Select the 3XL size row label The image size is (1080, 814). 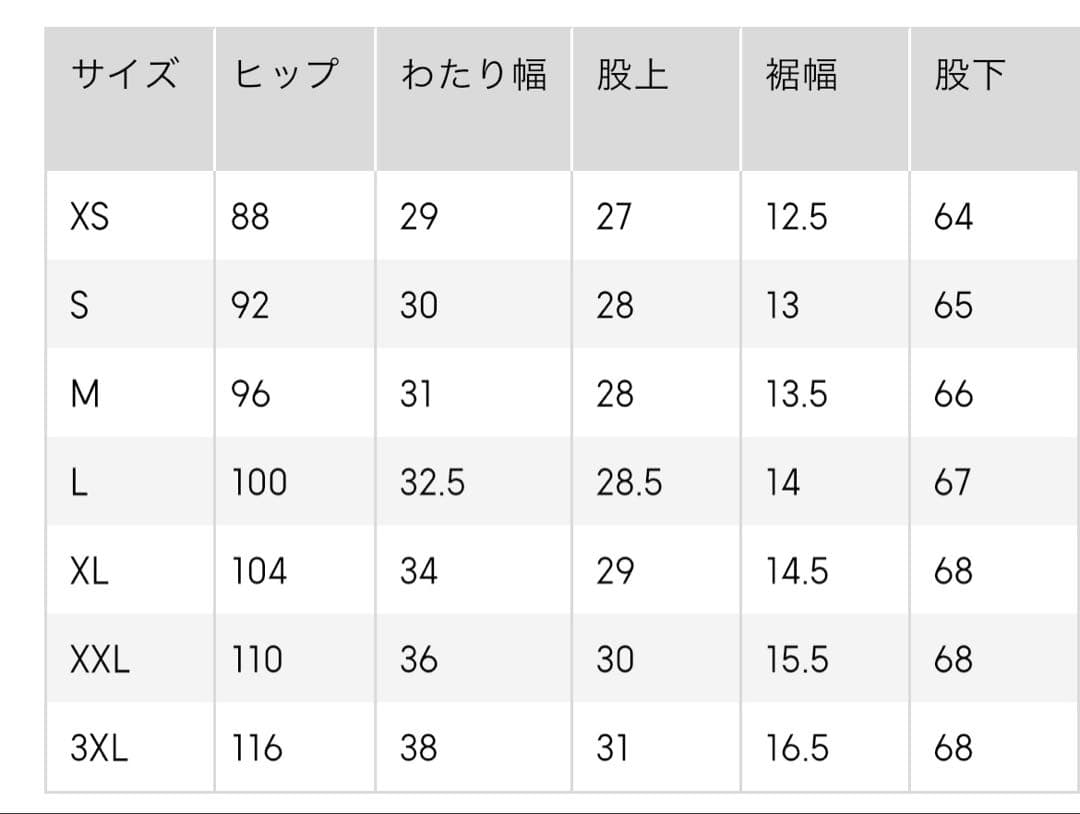coord(100,748)
